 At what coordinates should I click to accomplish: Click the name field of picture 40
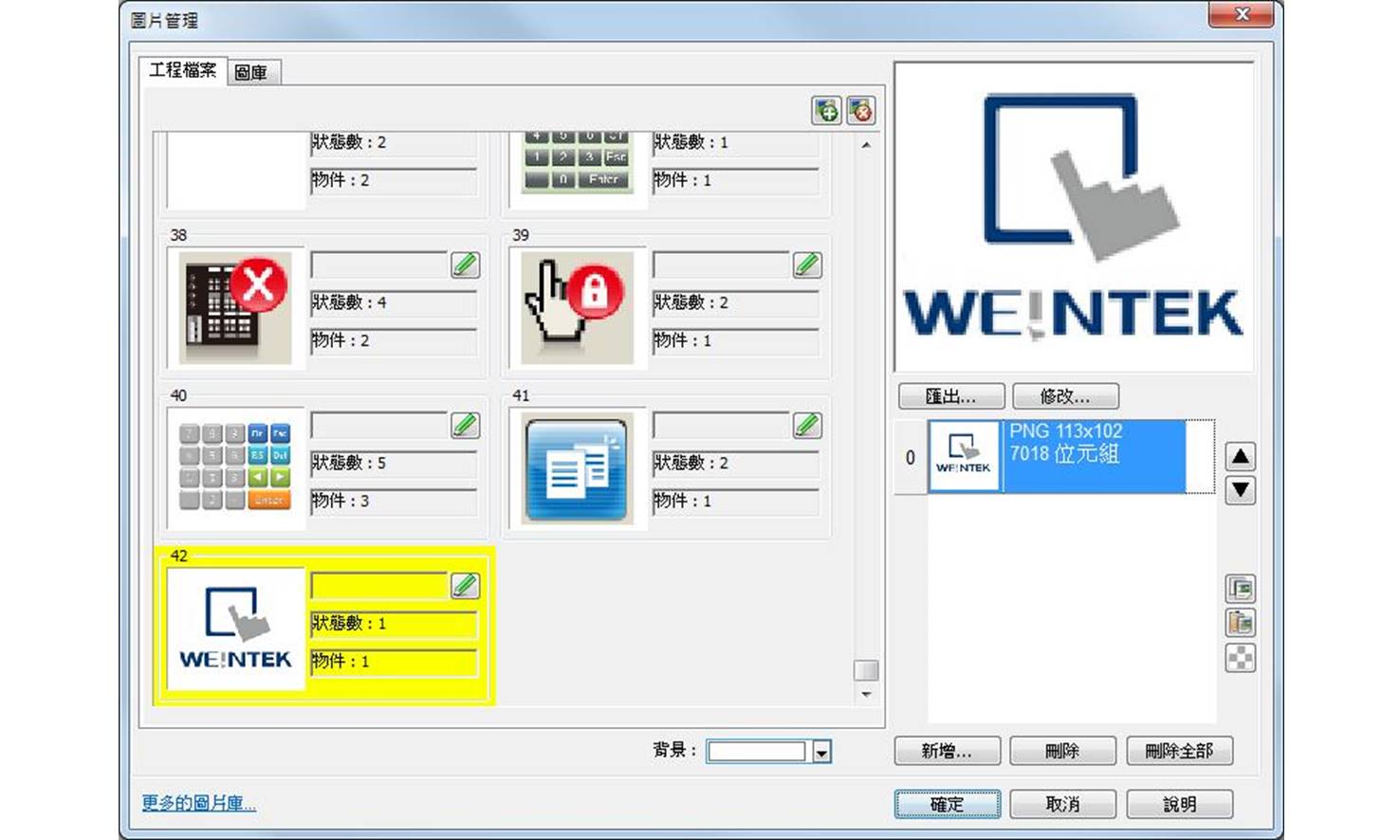[379, 425]
